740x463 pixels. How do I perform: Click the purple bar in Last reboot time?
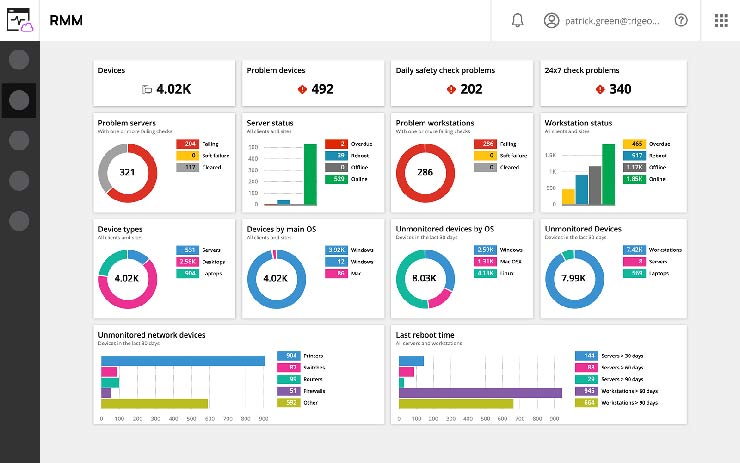[x=480, y=392]
